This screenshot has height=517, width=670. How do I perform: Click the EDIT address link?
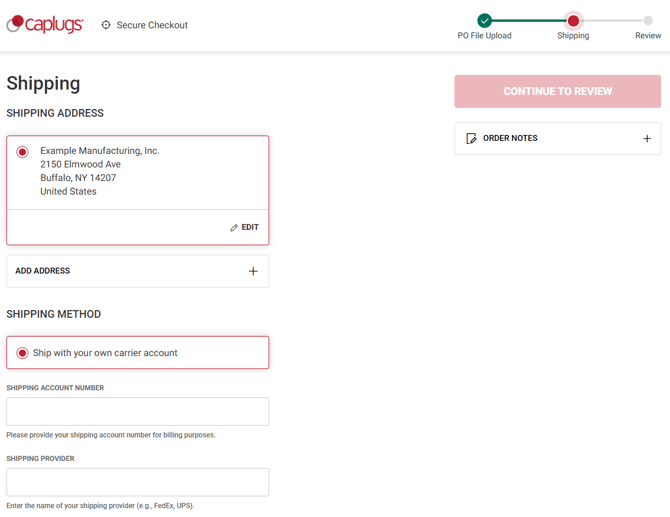tap(244, 227)
